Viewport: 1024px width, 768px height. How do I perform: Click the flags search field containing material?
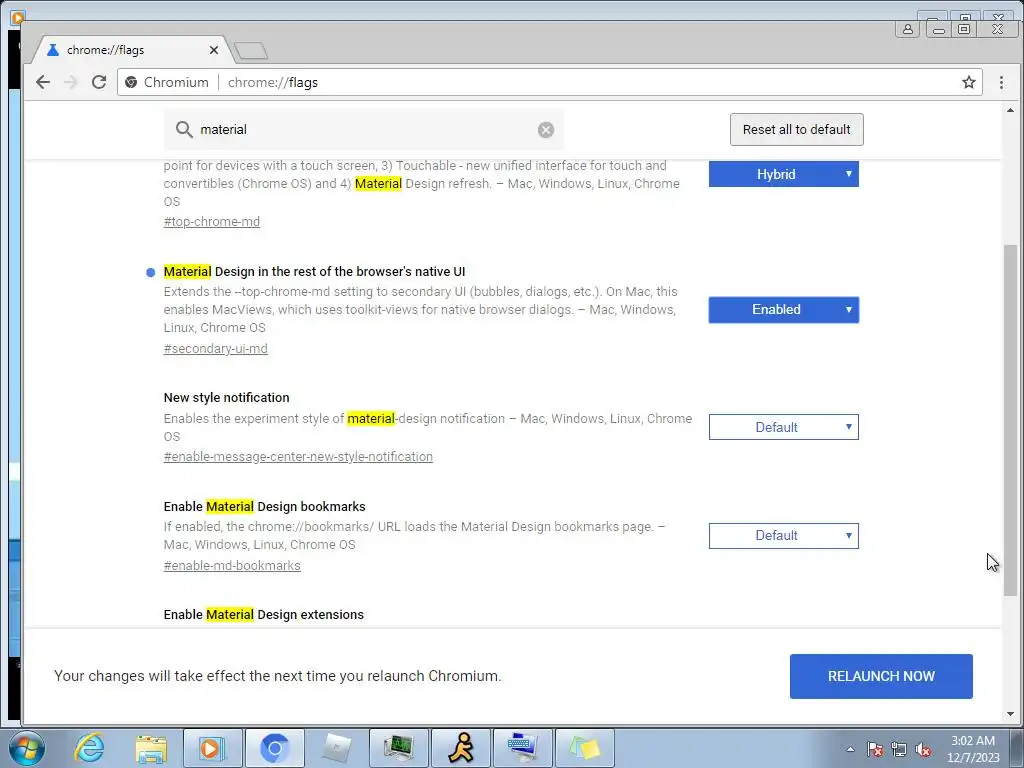coord(364,129)
